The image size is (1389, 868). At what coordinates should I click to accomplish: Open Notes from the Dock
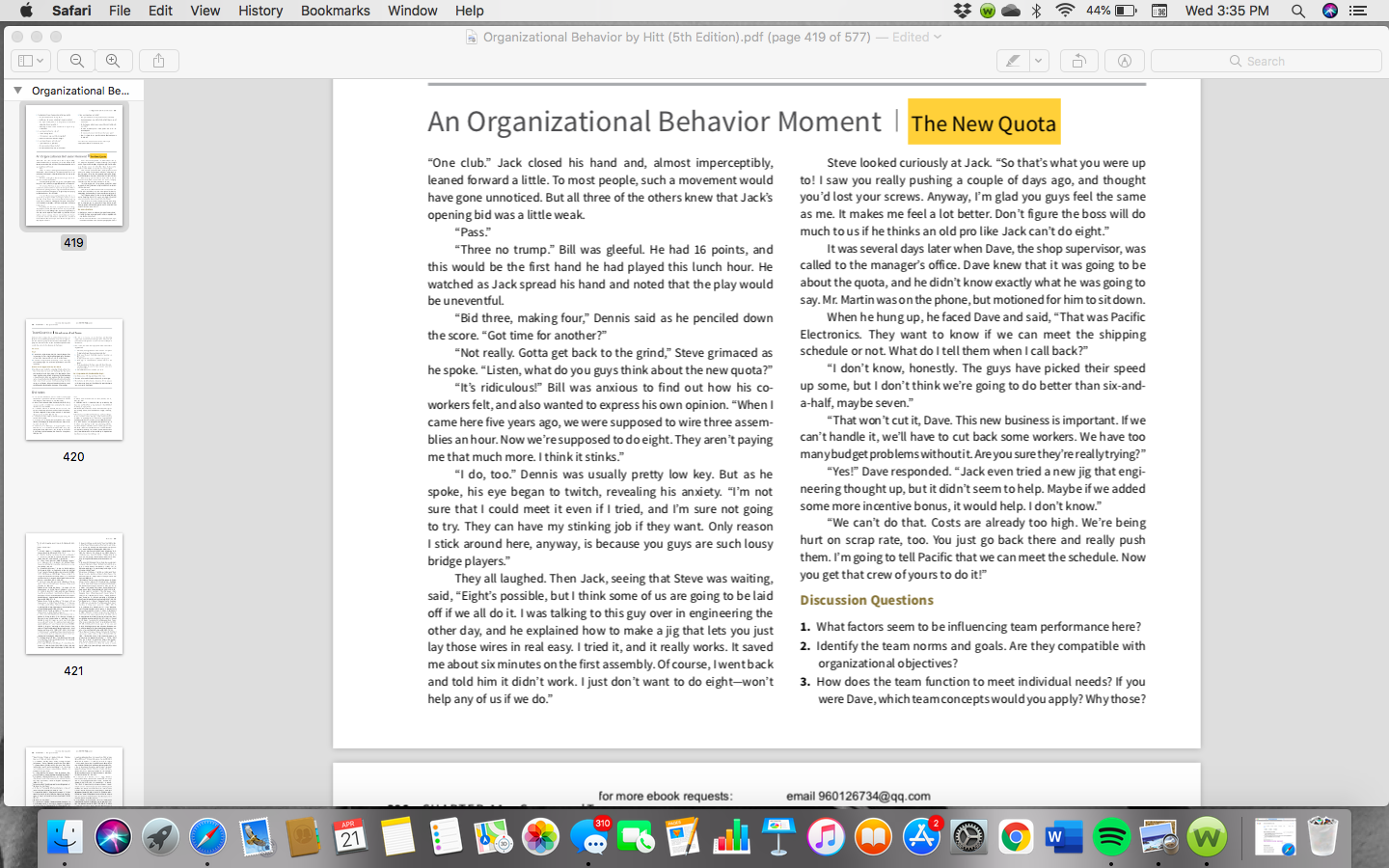point(397,836)
